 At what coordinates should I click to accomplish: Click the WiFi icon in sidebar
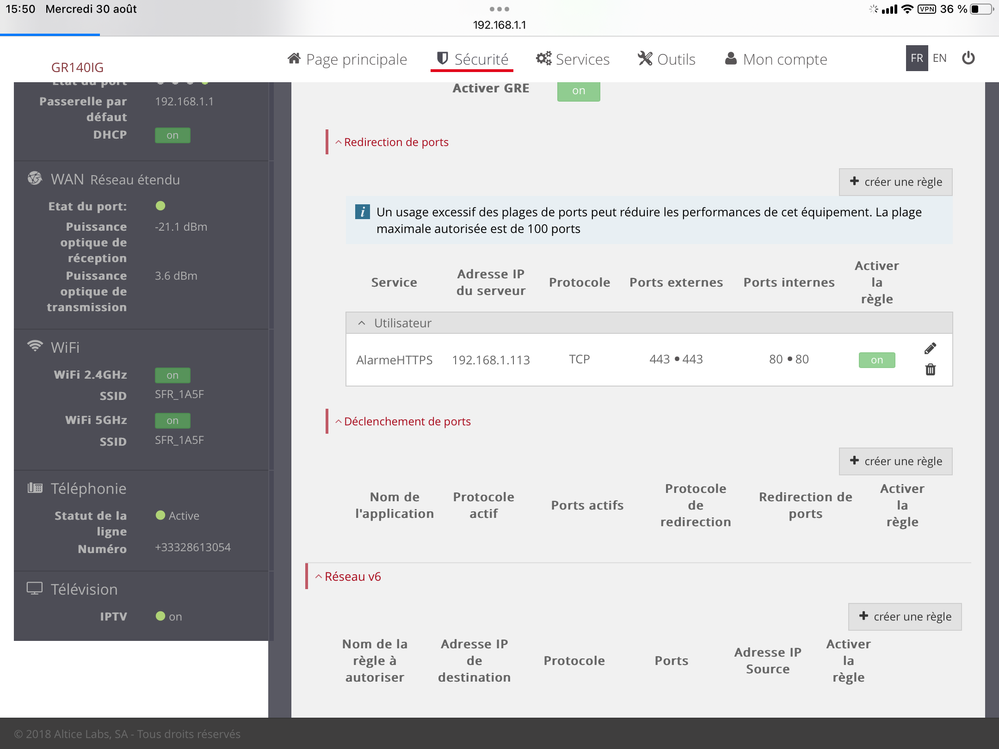coord(35,347)
